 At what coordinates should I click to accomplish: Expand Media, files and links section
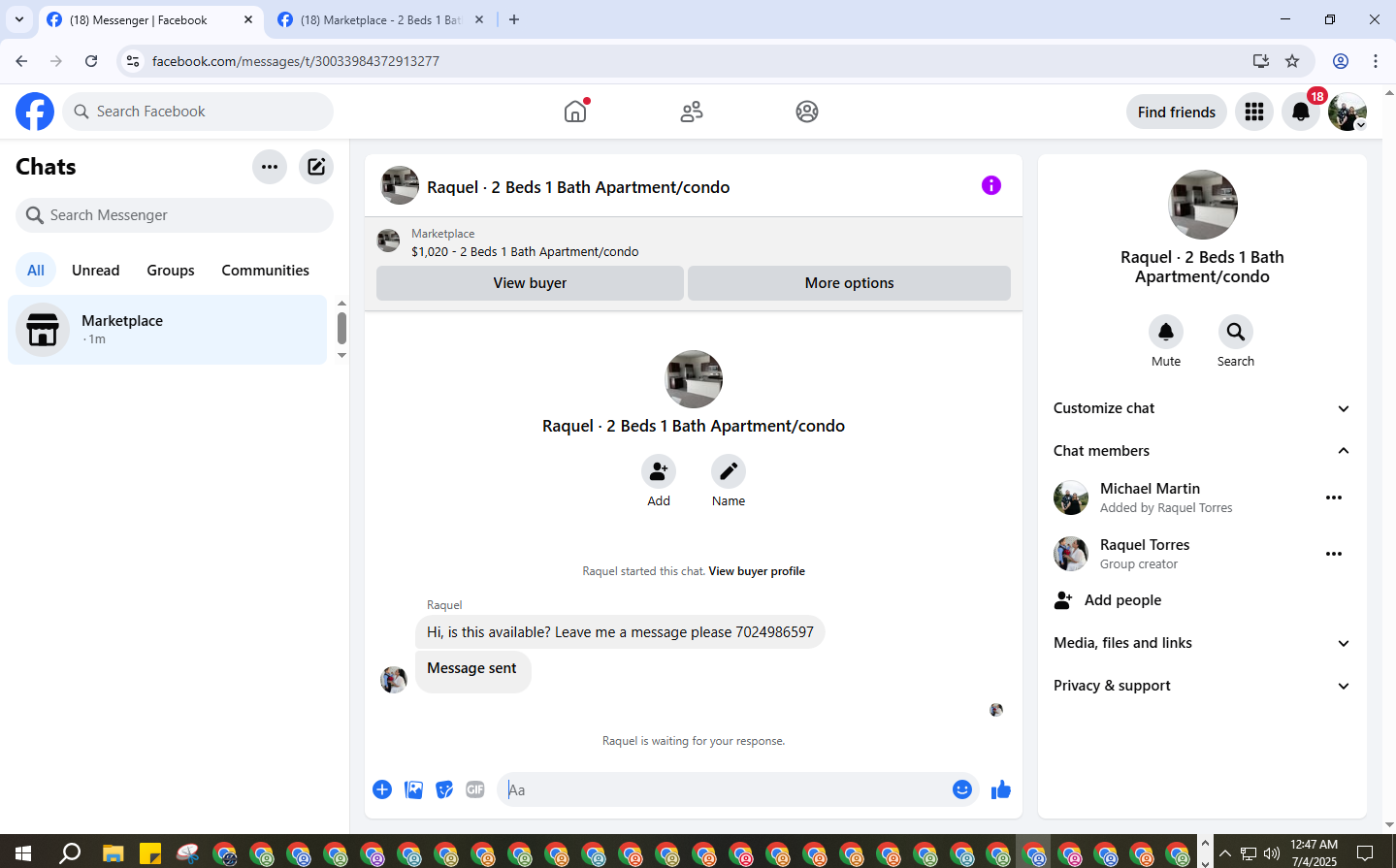tap(1202, 643)
